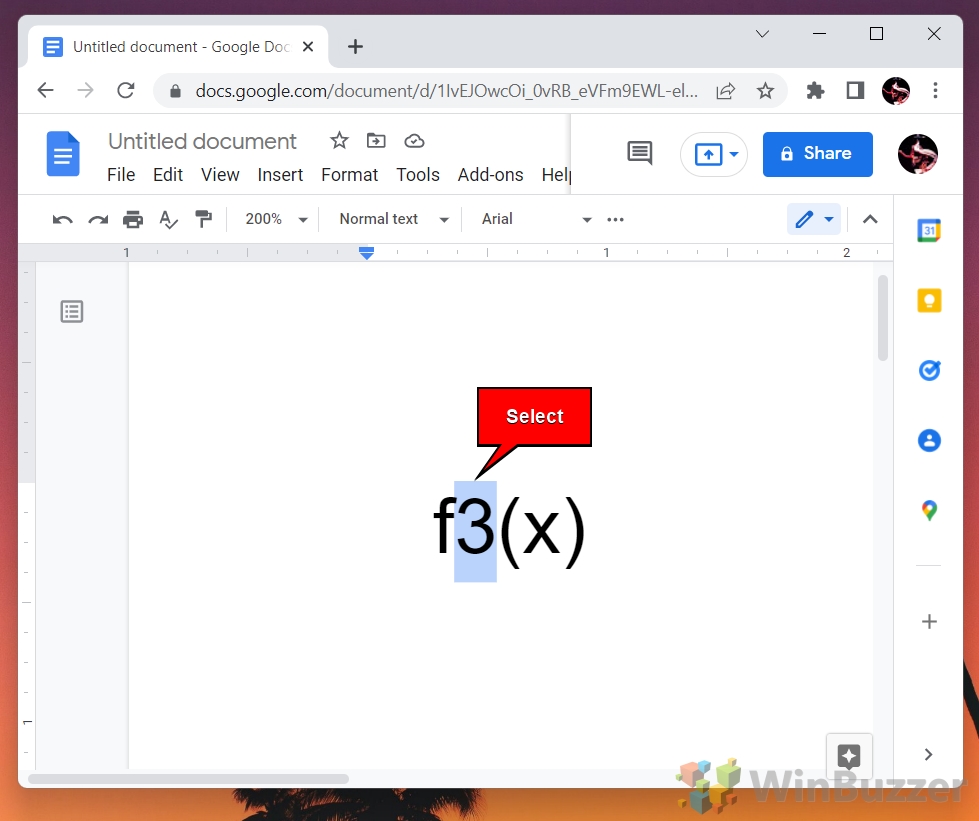The height and width of the screenshot is (821, 979).
Task: Open Chrome three-dot menu
Action: pos(935,91)
